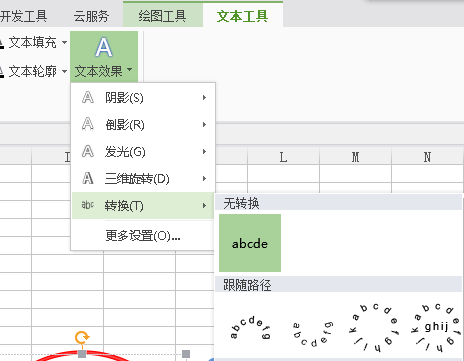Open the 文本轮廓 dropdown arrow
Viewport: 464px width, 361px height.
[64, 71]
